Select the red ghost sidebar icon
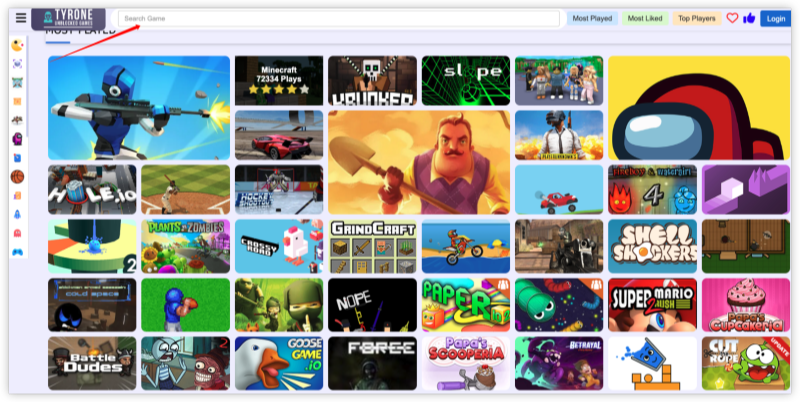Screen dimensions: 800x403 17,233
